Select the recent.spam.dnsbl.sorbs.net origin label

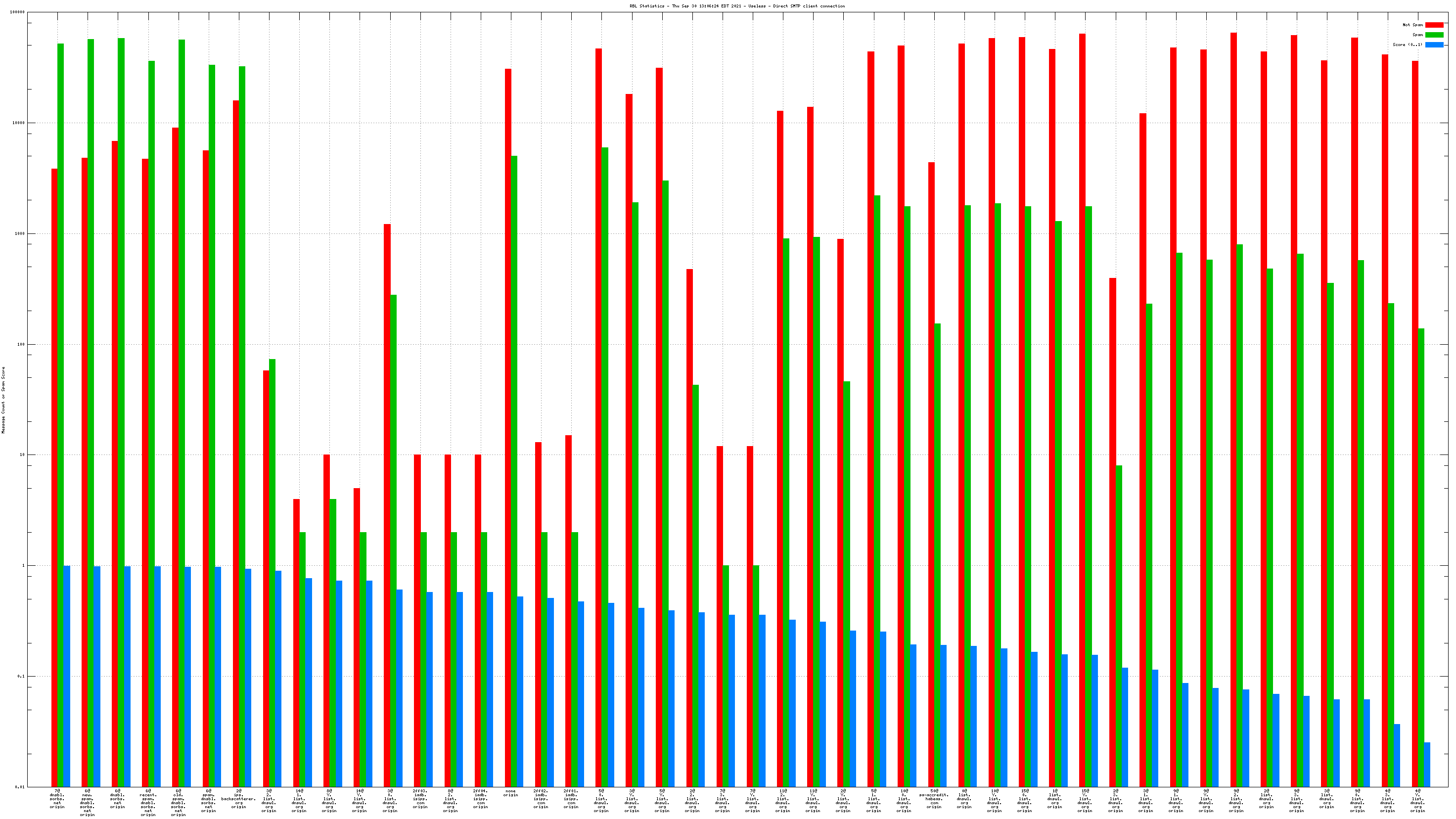click(x=148, y=803)
